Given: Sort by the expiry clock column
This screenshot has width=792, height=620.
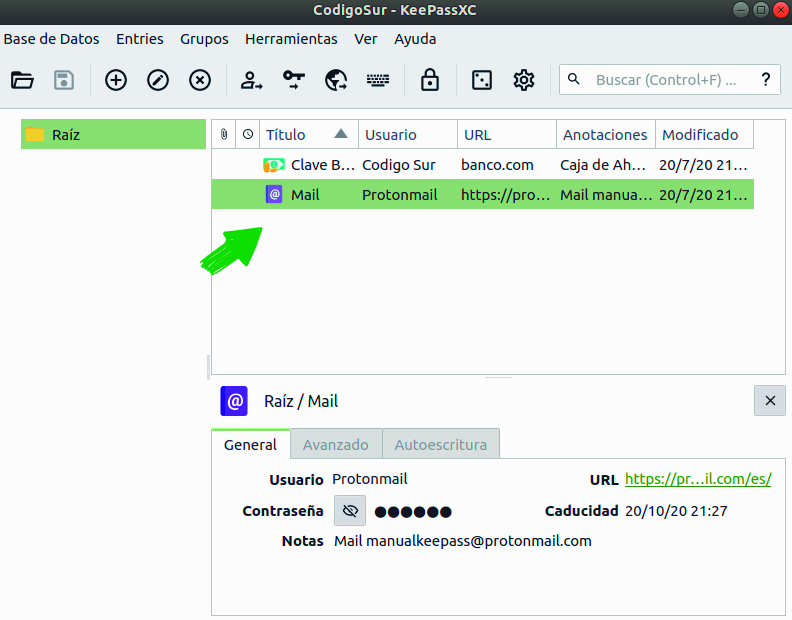Looking at the screenshot, I should tap(248, 134).
